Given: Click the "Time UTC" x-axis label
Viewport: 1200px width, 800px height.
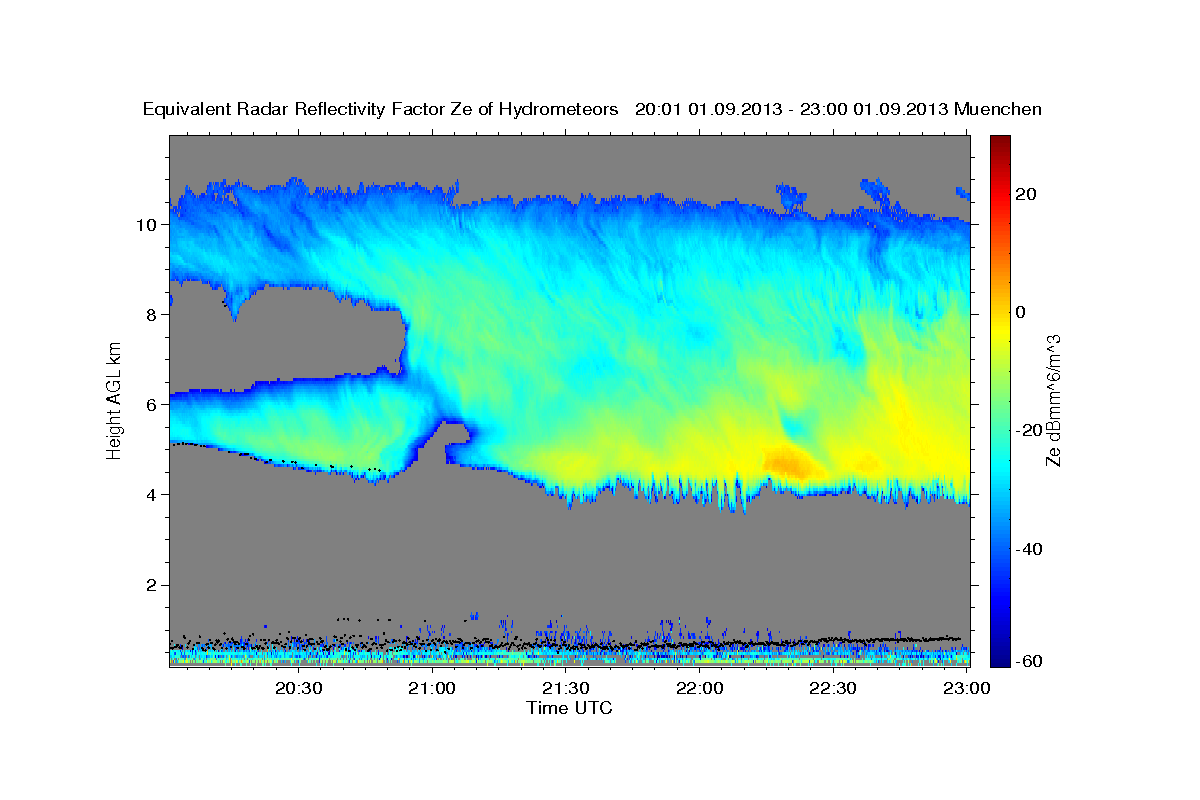Looking at the screenshot, I should tap(569, 708).
